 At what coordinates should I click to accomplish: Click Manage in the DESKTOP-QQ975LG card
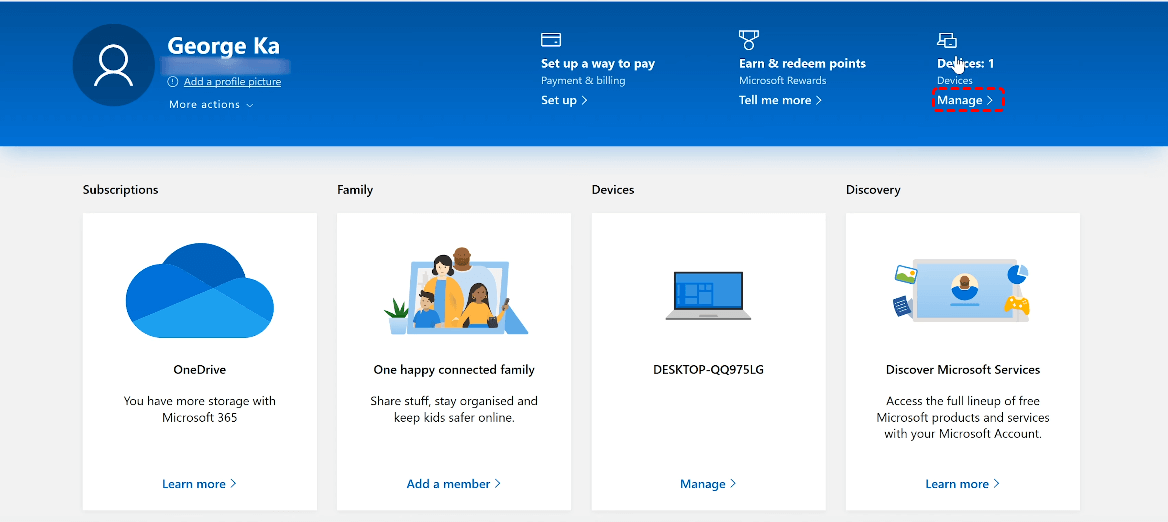tap(707, 484)
